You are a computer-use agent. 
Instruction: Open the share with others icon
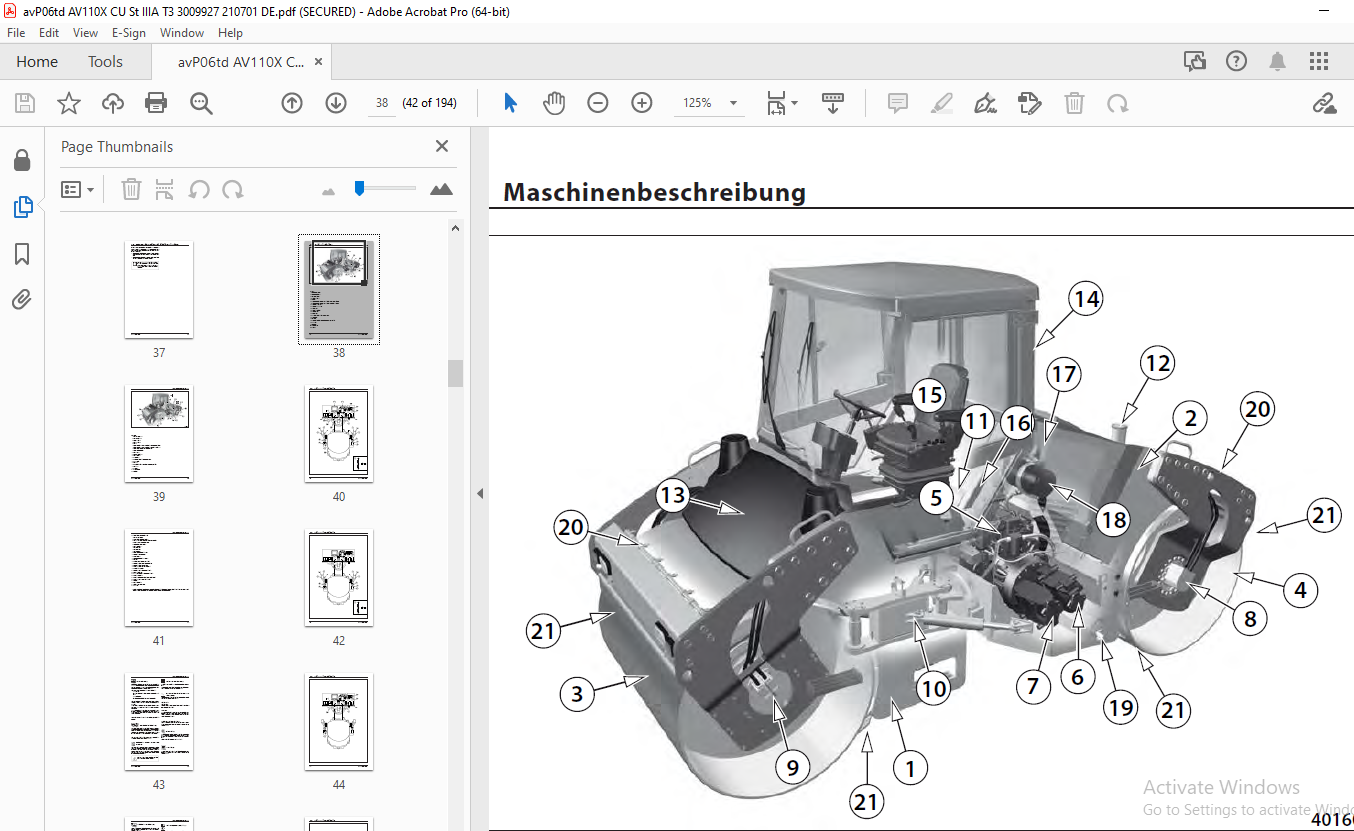click(1195, 62)
